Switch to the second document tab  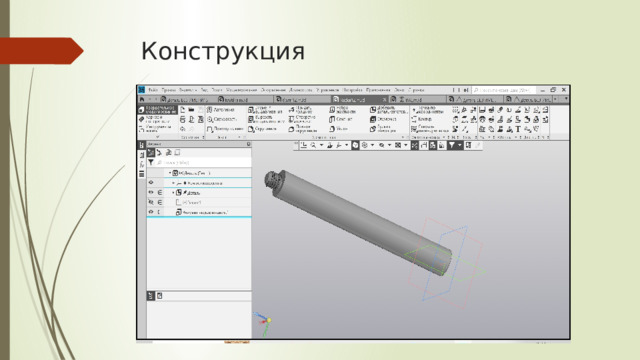coord(244,99)
